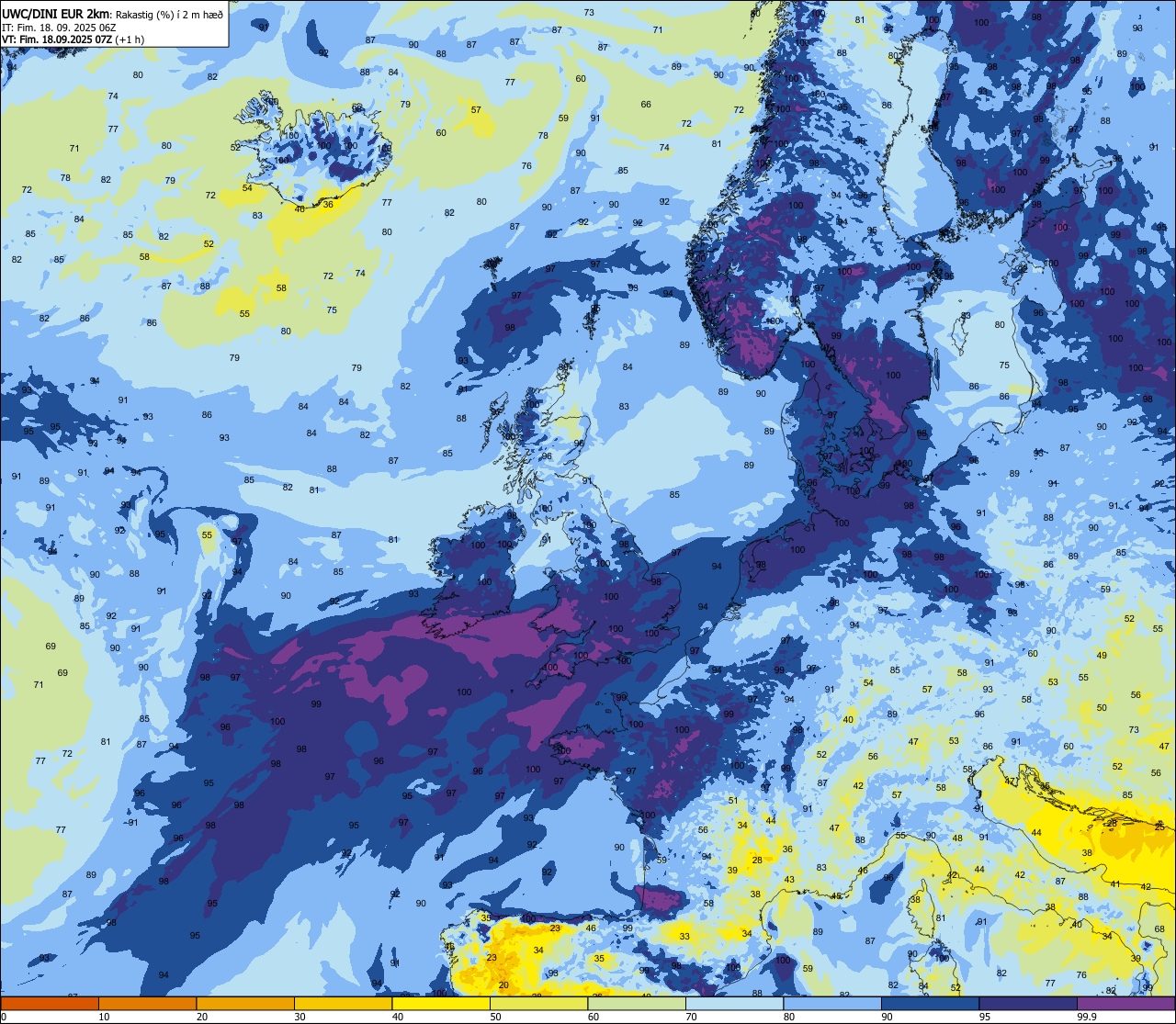Click the legend tick label 30
Viewport: 1176px width, 1024px height.
tap(300, 1017)
